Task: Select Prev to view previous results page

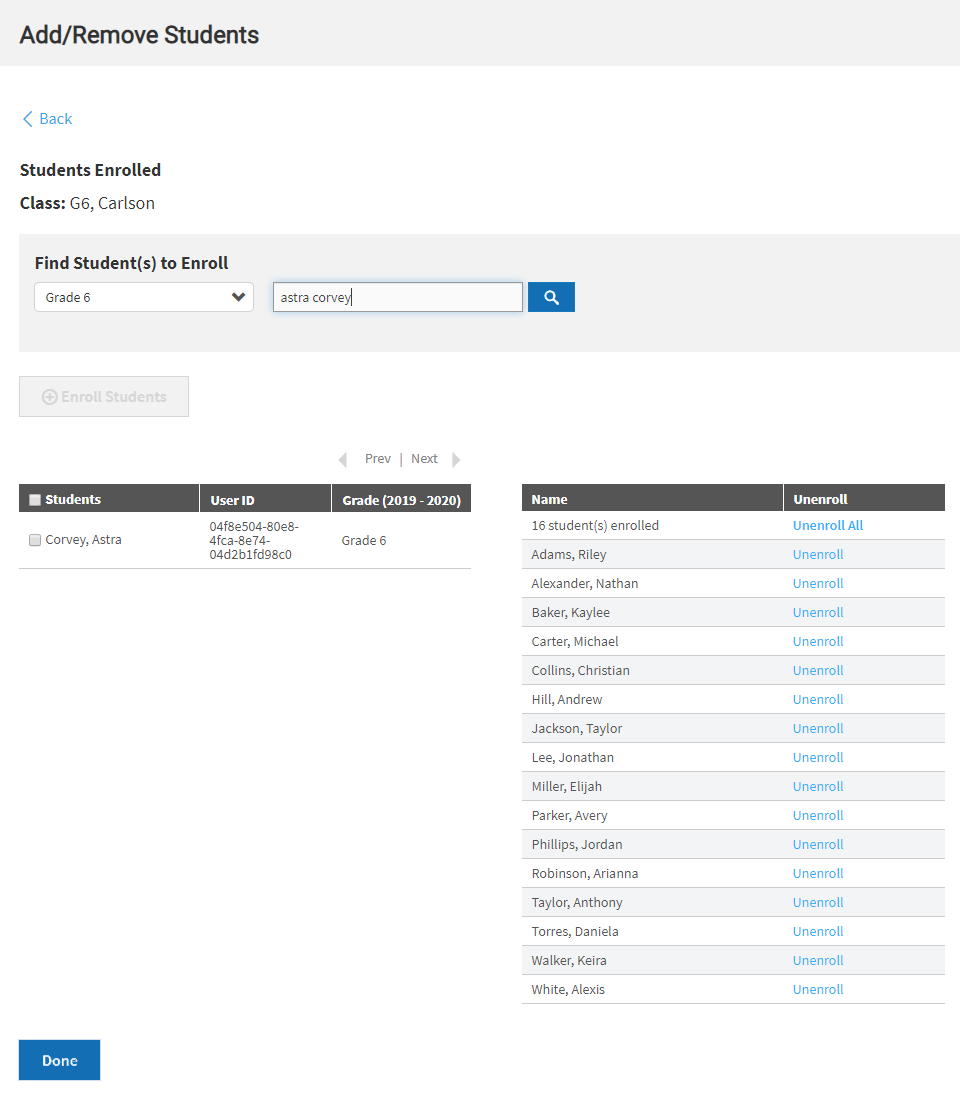Action: 377,458
